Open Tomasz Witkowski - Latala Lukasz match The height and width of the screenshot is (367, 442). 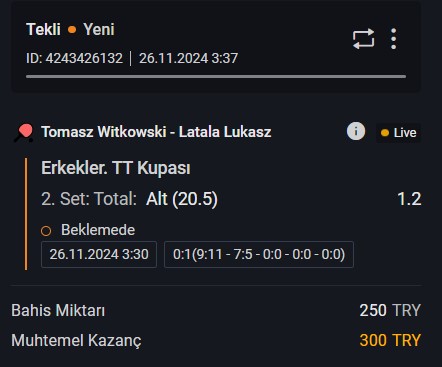tap(156, 132)
